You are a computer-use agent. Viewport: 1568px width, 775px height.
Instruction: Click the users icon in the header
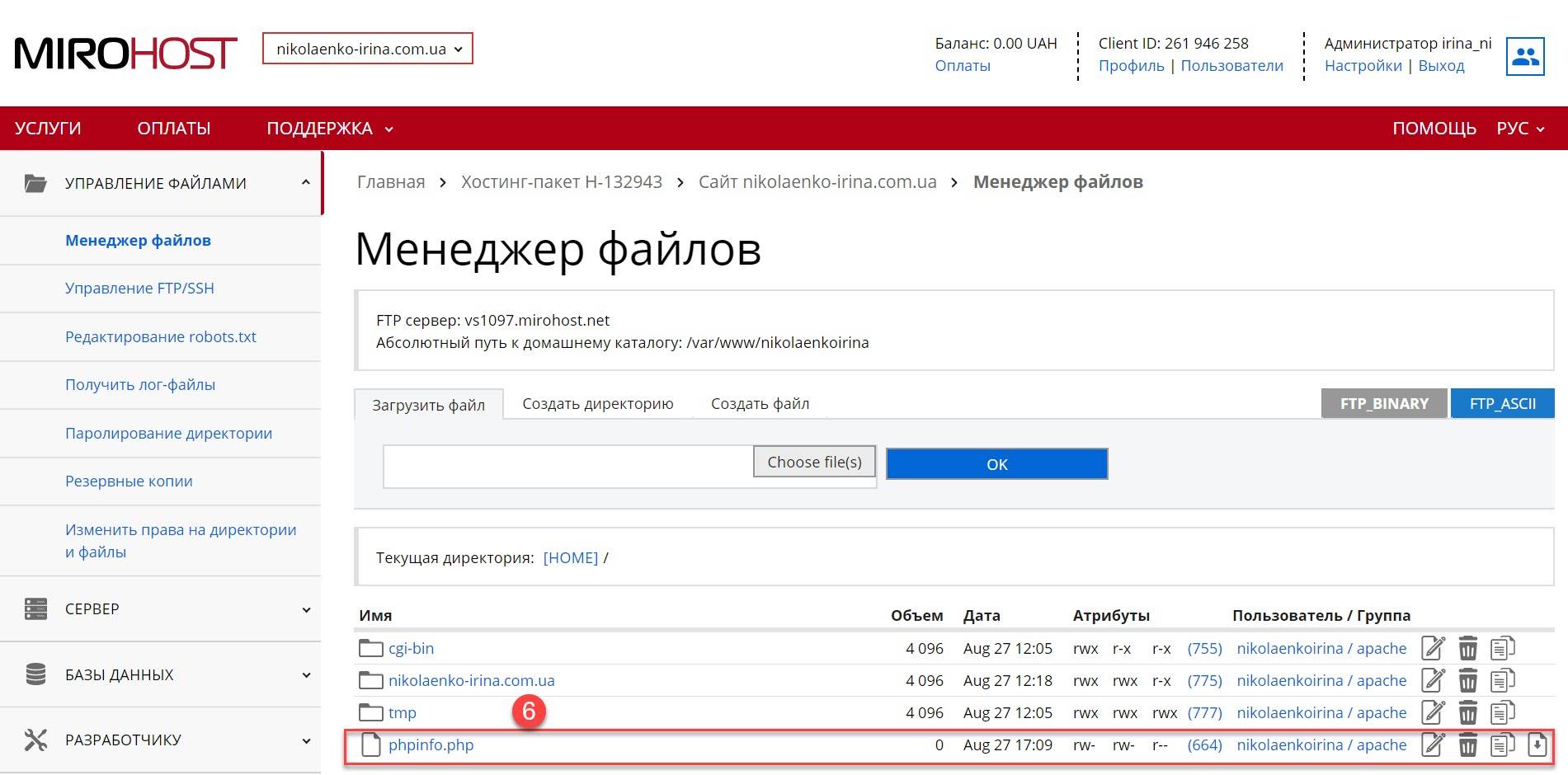coord(1524,56)
